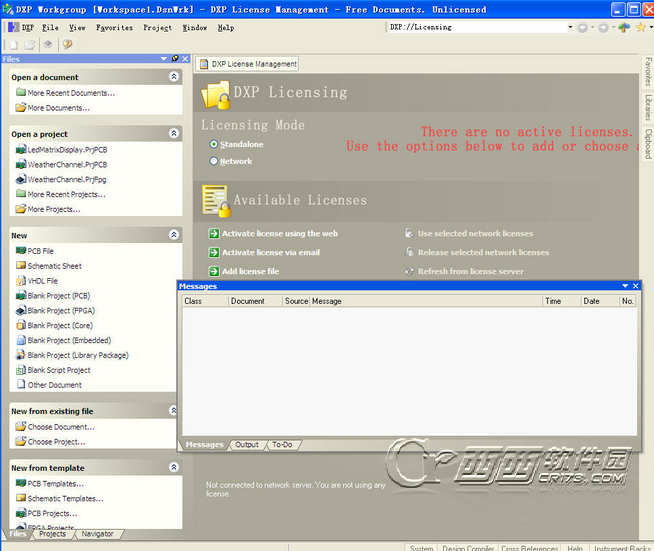Open the Favorites menu

(114, 28)
